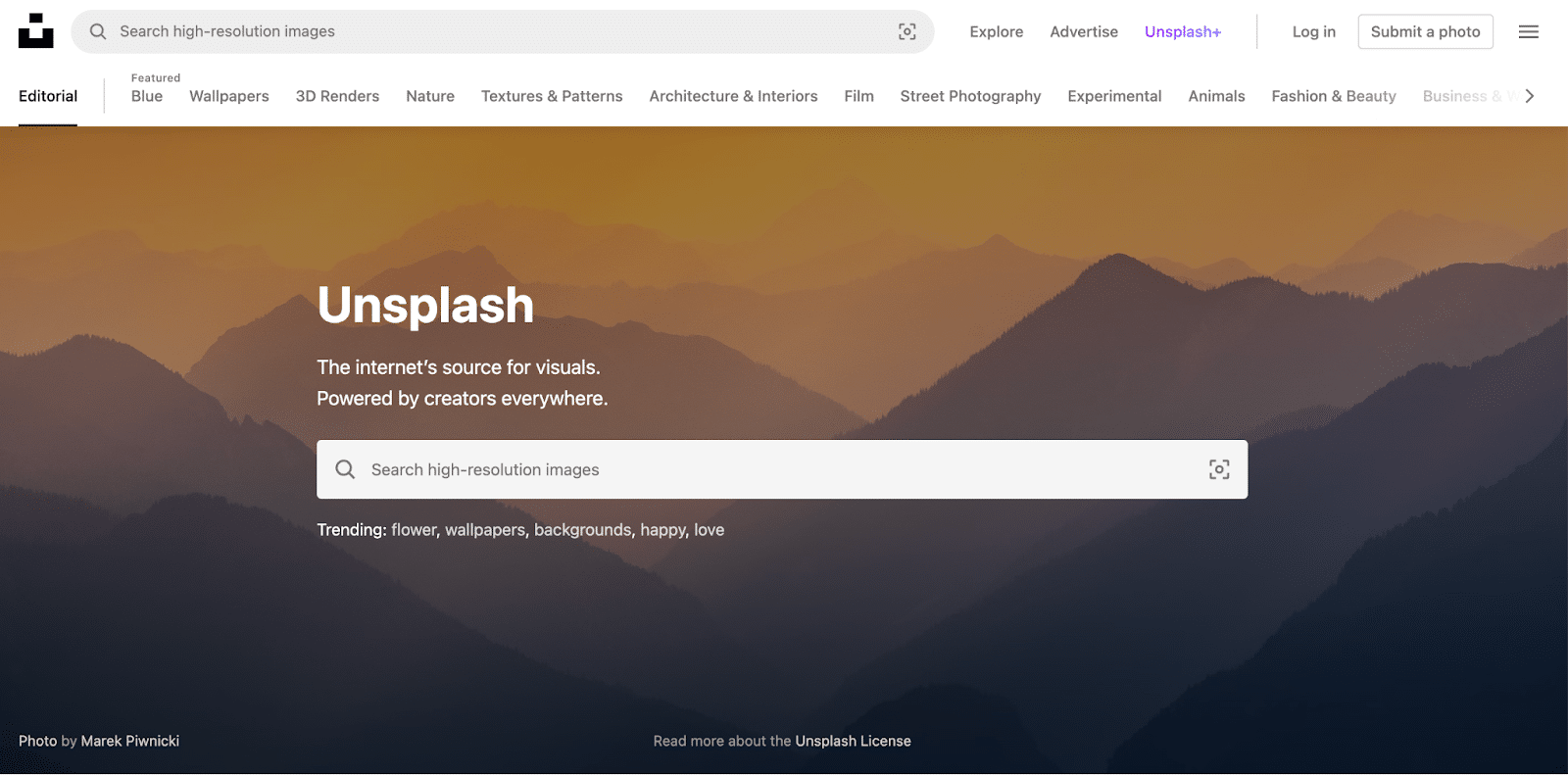Go to Textures & Patterns topic
The image size is (1568, 775).
[x=552, y=96]
